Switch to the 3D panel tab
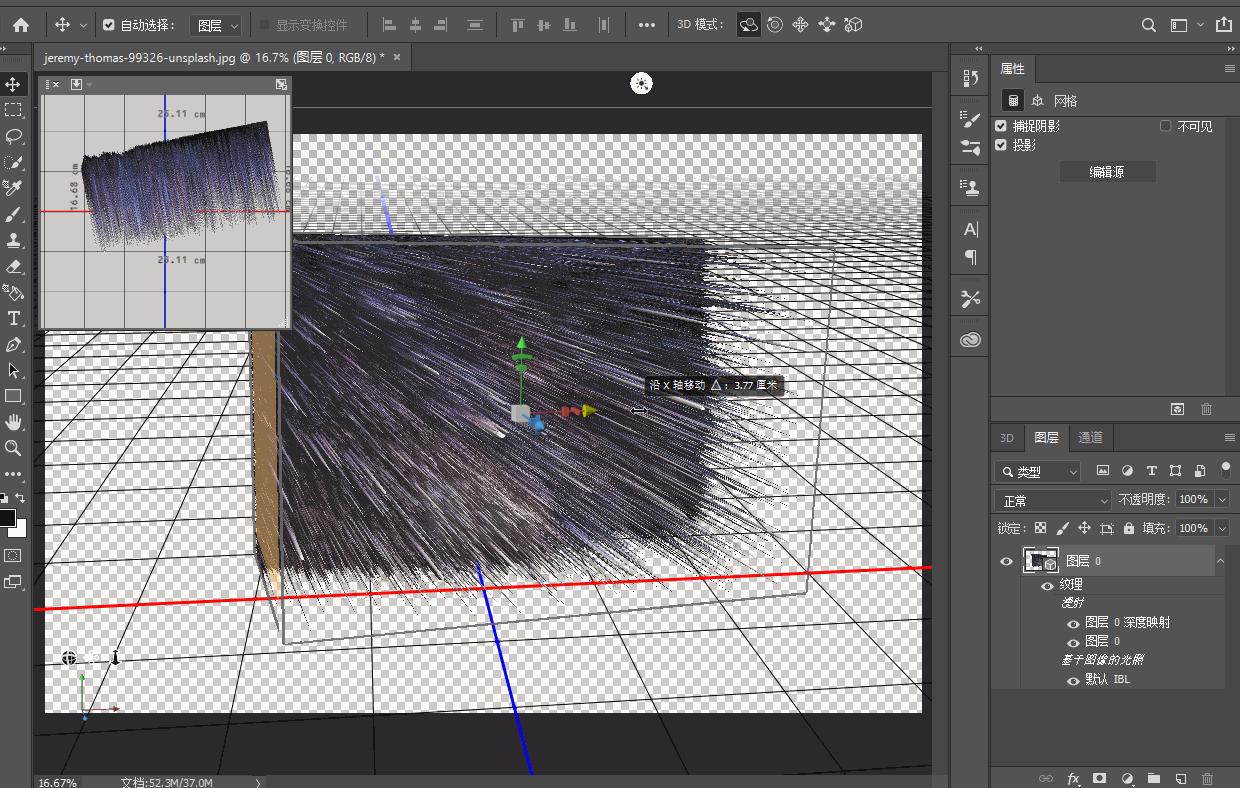Image resolution: width=1240 pixels, height=788 pixels. pos(1007,437)
